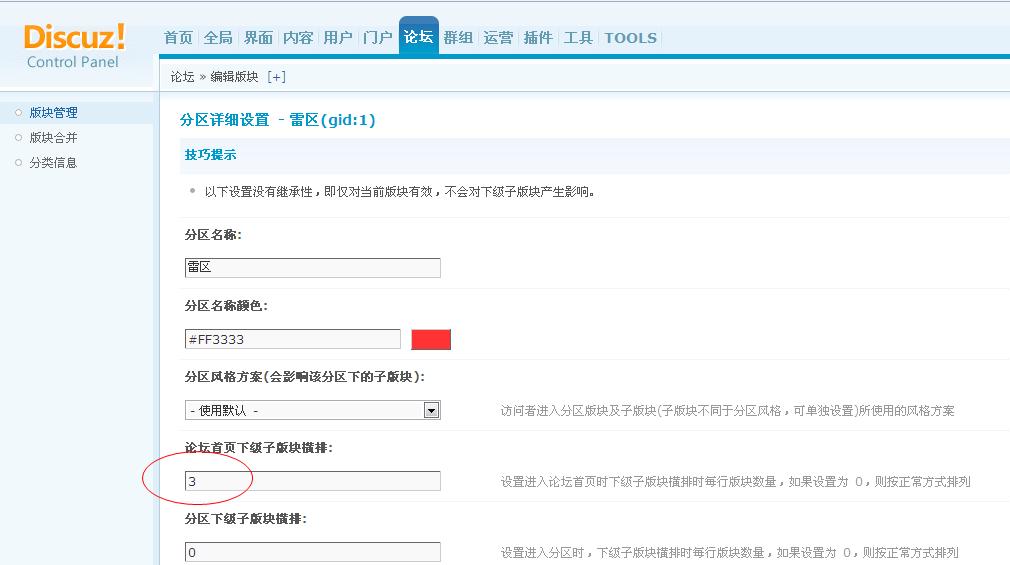Click the 技巧提示 heading

pyautogui.click(x=211, y=155)
